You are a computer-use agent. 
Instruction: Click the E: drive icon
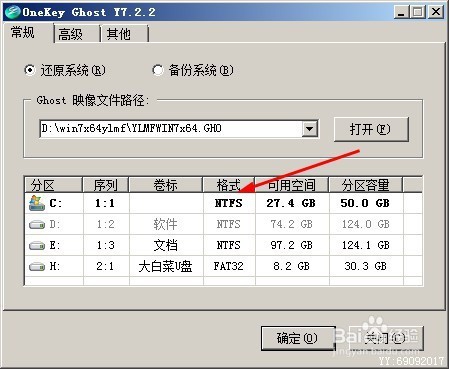click(37, 246)
